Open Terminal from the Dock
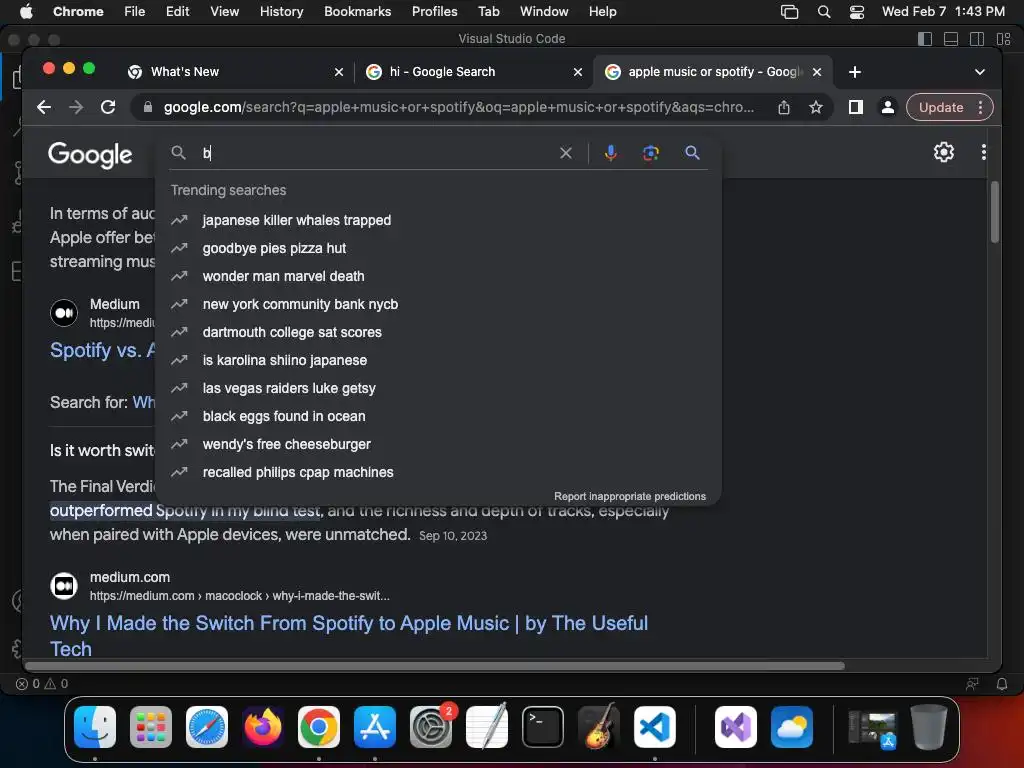The height and width of the screenshot is (768, 1024). (x=543, y=727)
